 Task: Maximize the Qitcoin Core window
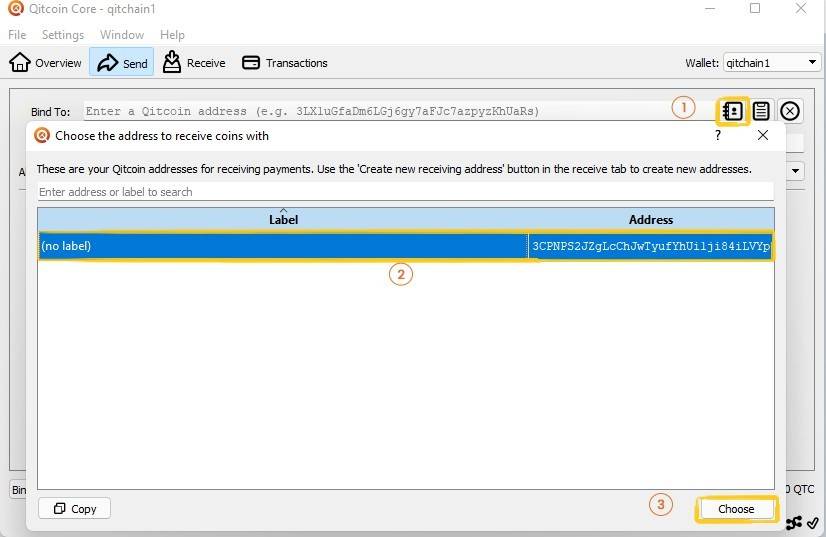(x=755, y=8)
